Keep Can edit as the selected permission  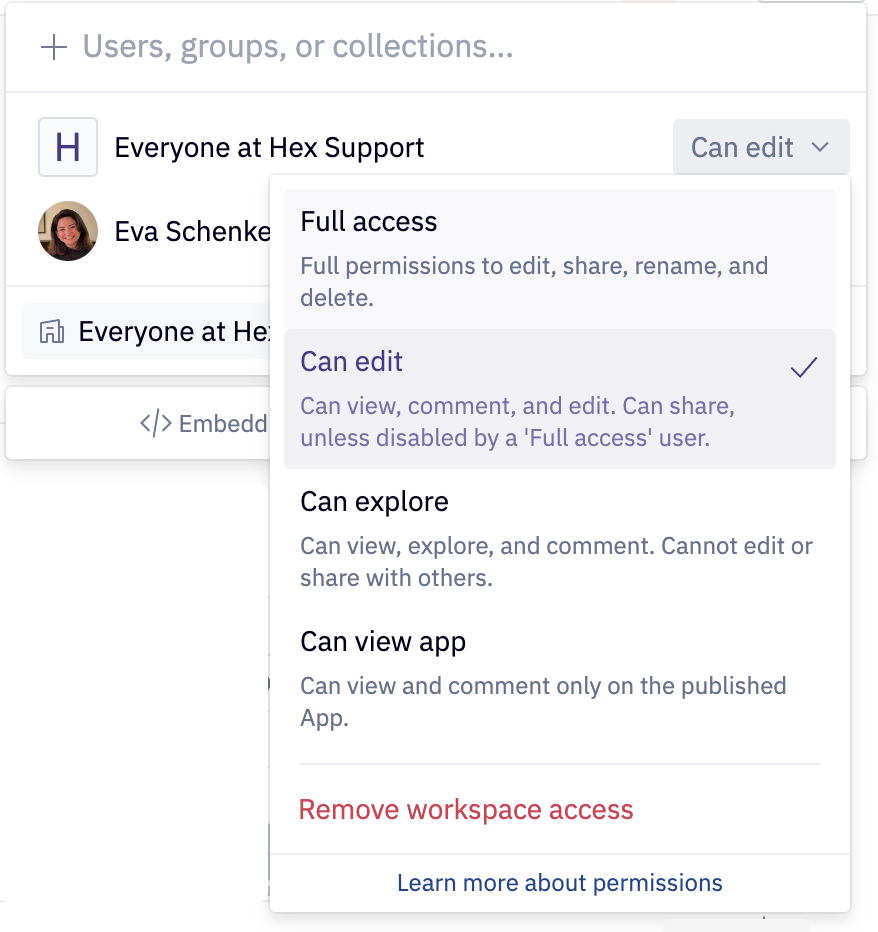[x=351, y=361]
